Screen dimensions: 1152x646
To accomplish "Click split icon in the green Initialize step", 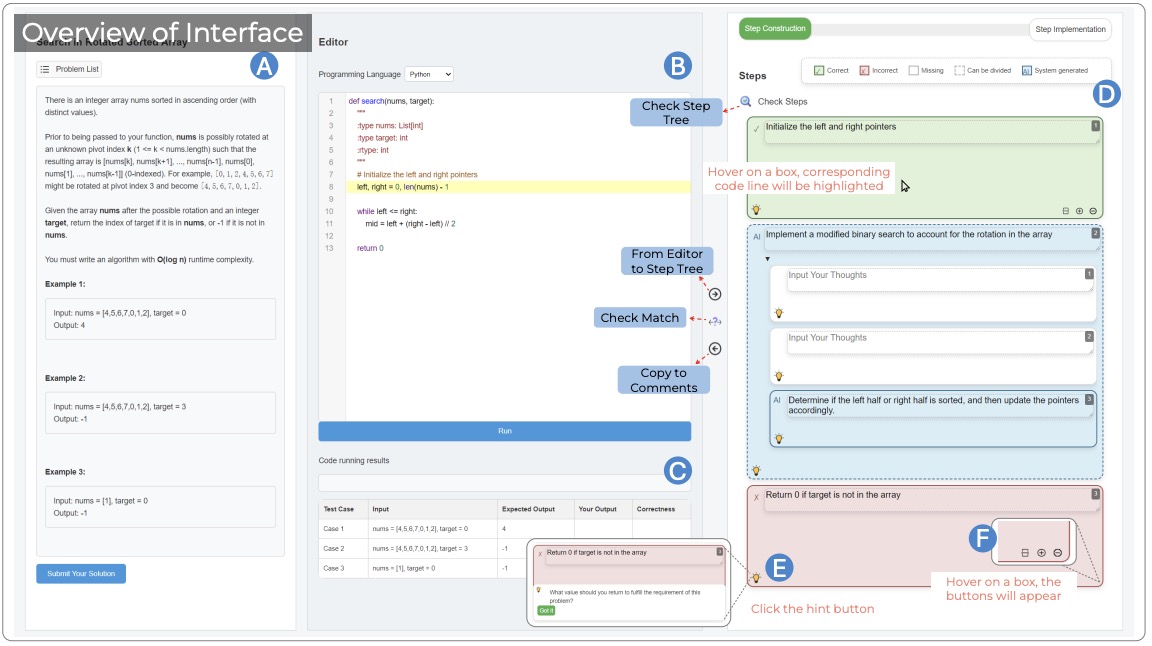I will click(x=1066, y=211).
